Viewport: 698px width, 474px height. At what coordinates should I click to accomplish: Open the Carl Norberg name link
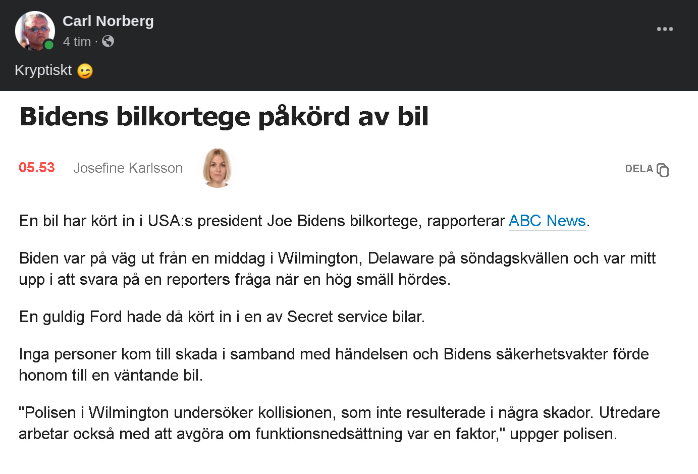coord(108,21)
